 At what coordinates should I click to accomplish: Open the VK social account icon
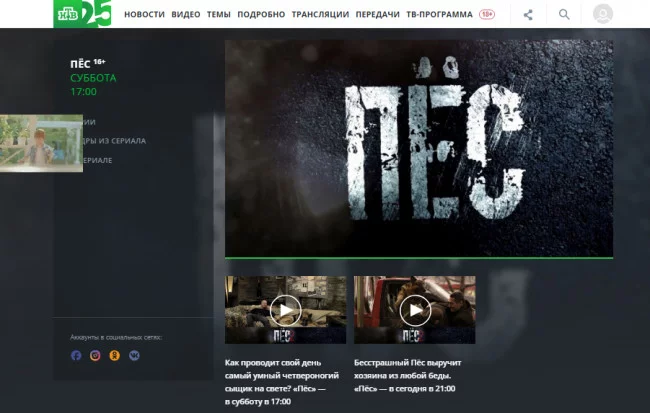click(x=134, y=355)
